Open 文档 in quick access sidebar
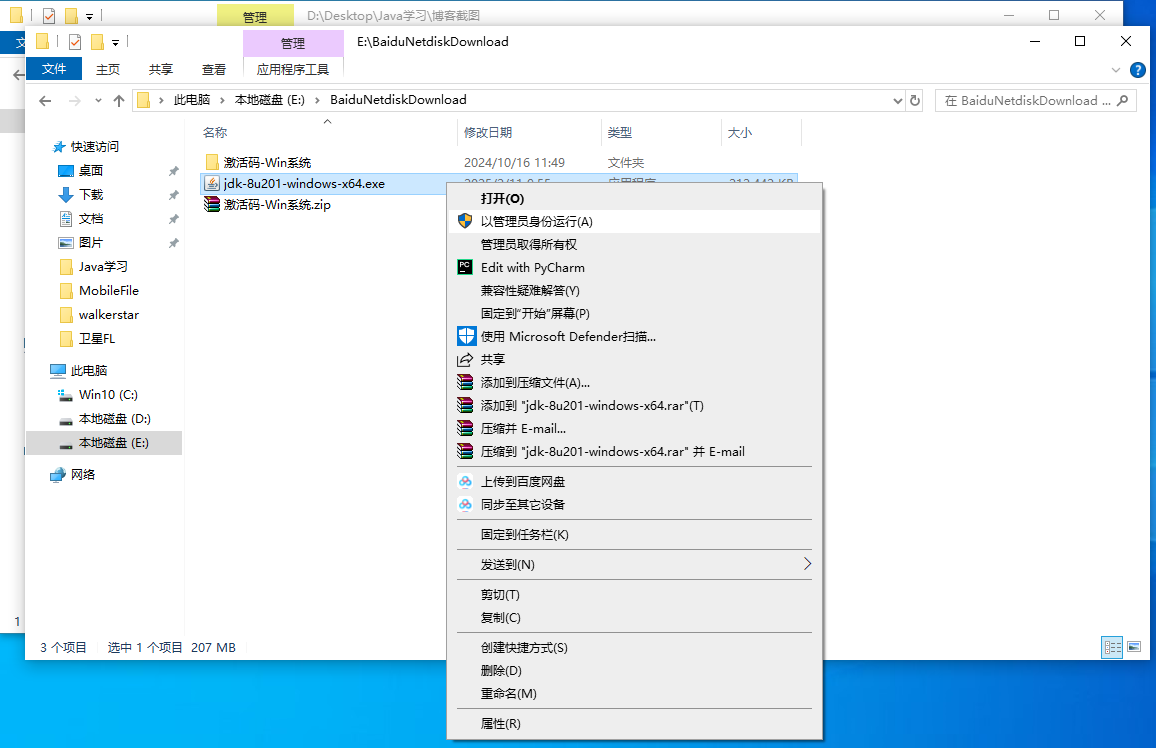 point(91,219)
